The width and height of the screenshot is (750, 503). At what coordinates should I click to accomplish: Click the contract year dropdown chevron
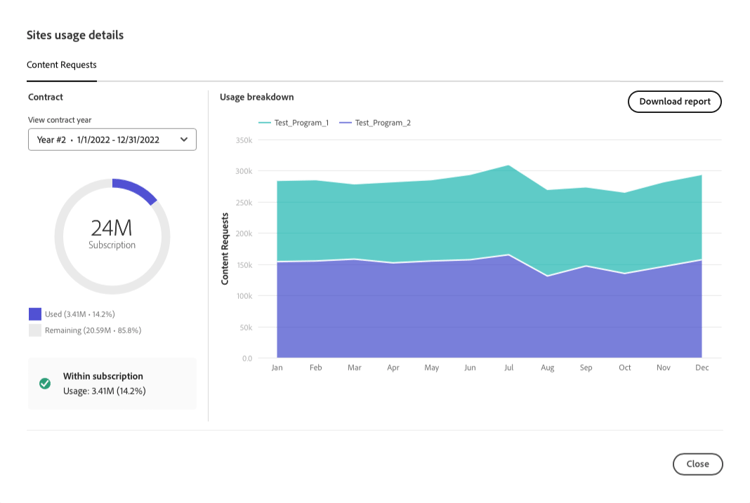(184, 139)
